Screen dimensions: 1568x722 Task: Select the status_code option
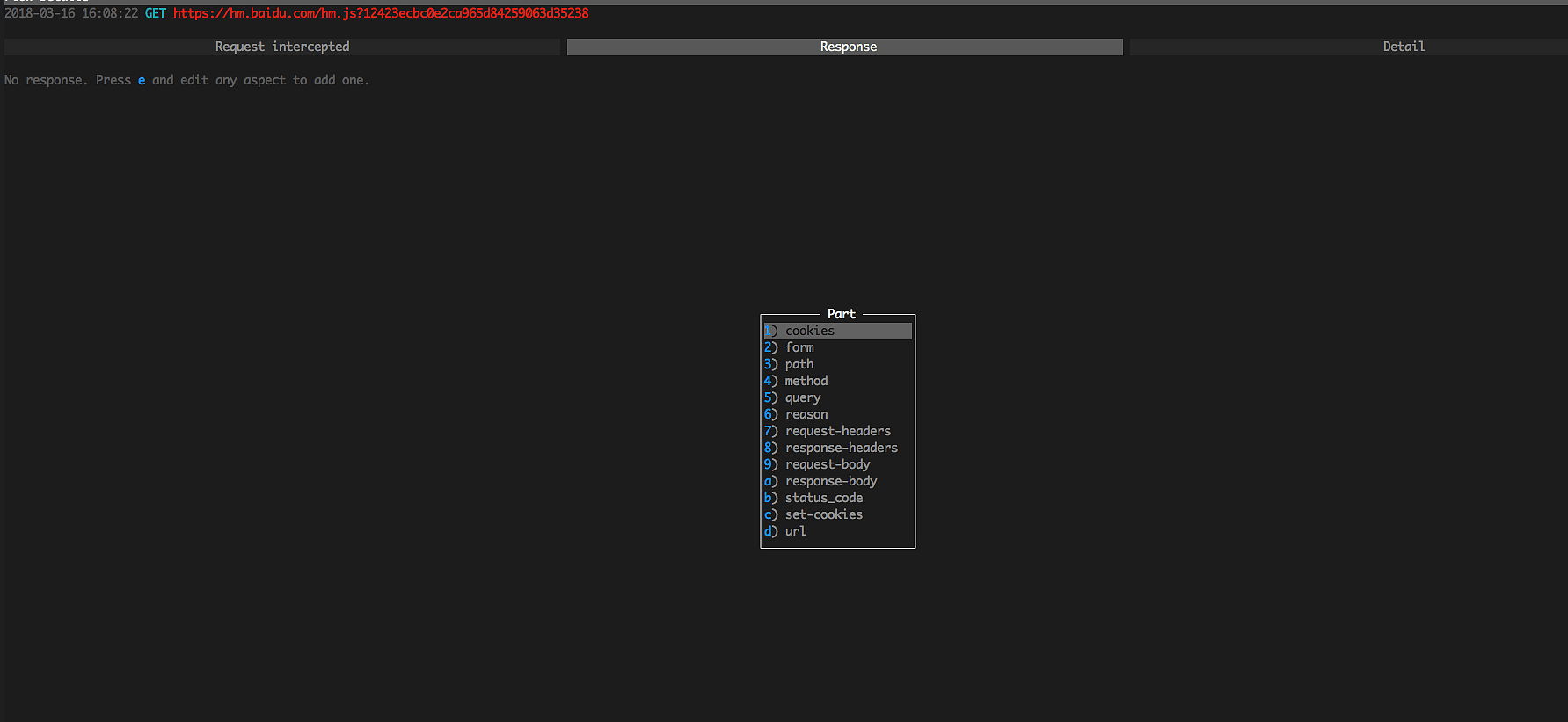point(823,498)
